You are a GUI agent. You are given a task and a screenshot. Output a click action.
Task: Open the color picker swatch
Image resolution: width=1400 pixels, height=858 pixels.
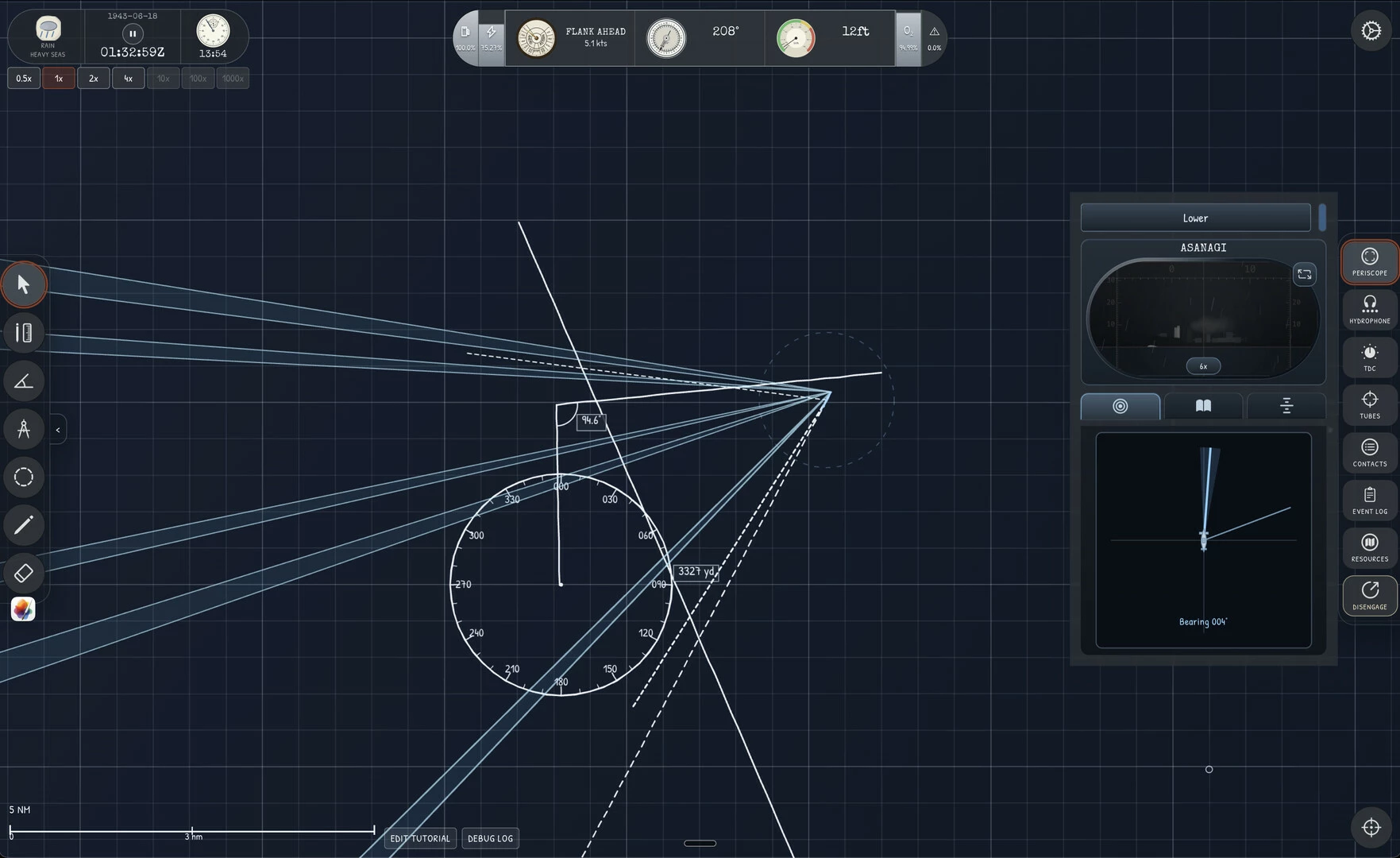(x=23, y=609)
